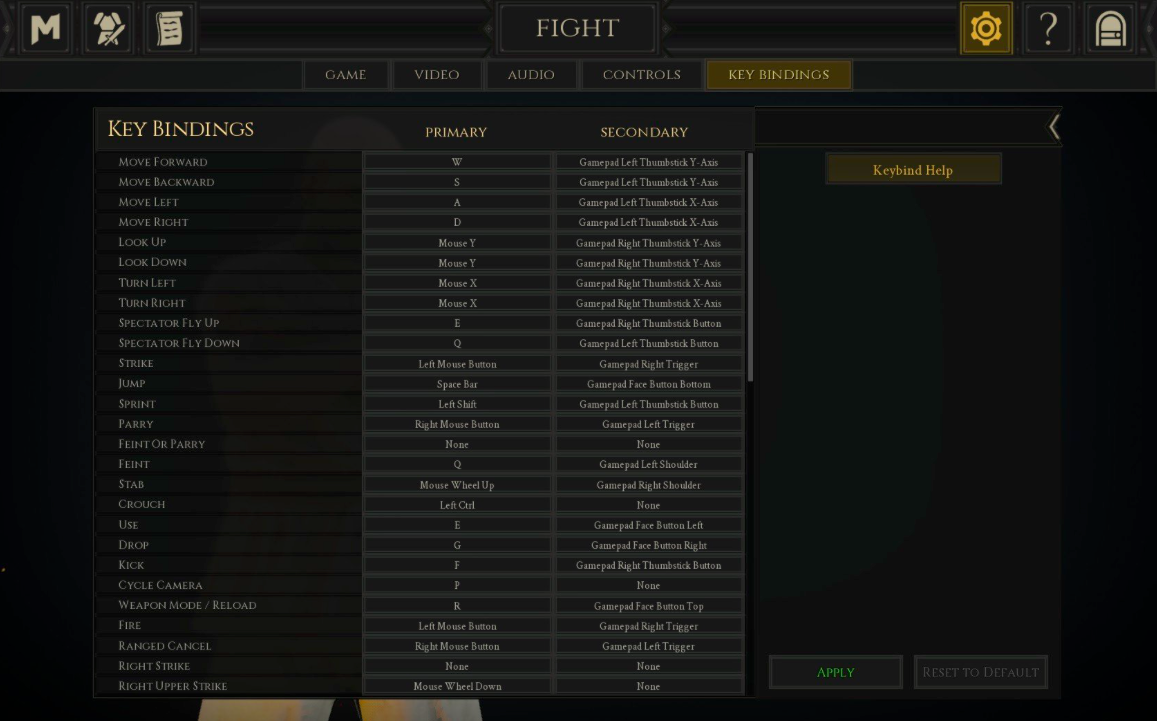1157x721 pixels.
Task: Switch to the Video settings tab
Action: coord(437,75)
